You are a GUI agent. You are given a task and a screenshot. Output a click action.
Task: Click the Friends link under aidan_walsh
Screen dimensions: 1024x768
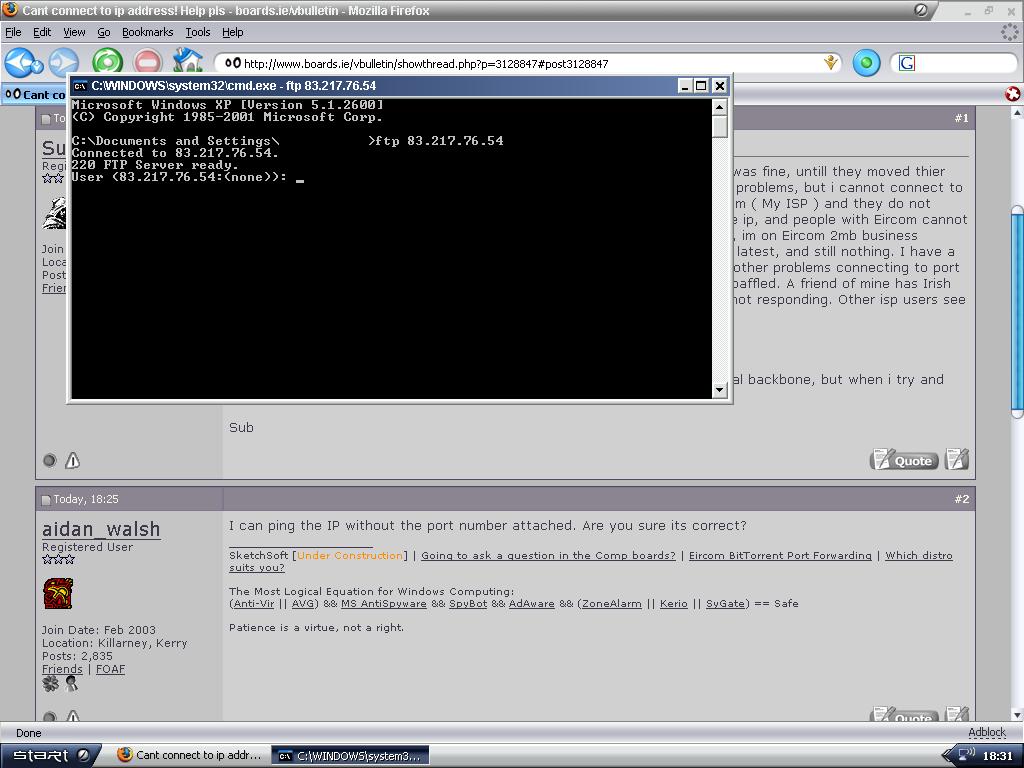coord(62,669)
